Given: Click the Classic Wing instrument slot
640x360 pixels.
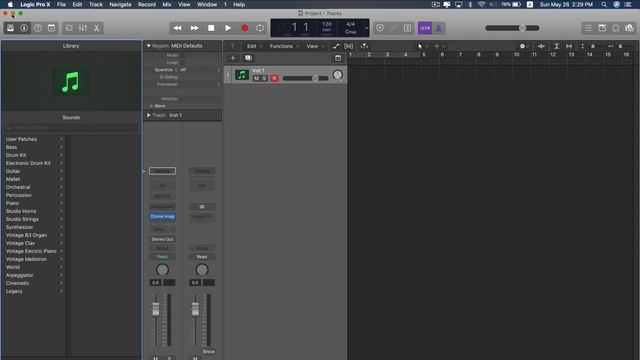Looking at the screenshot, I should 162,216.
